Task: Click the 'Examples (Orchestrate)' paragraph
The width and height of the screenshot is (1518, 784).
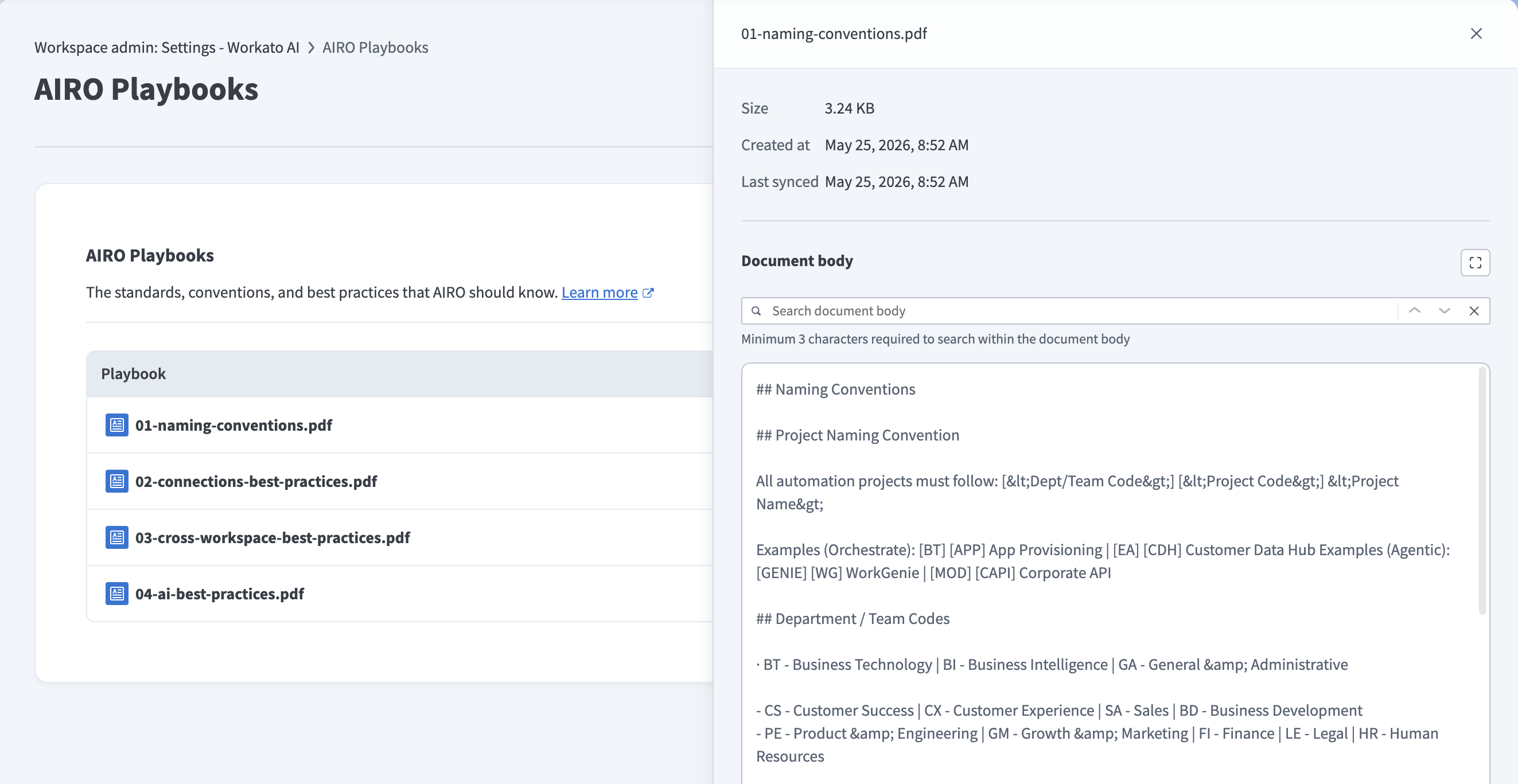Action: click(x=1103, y=561)
